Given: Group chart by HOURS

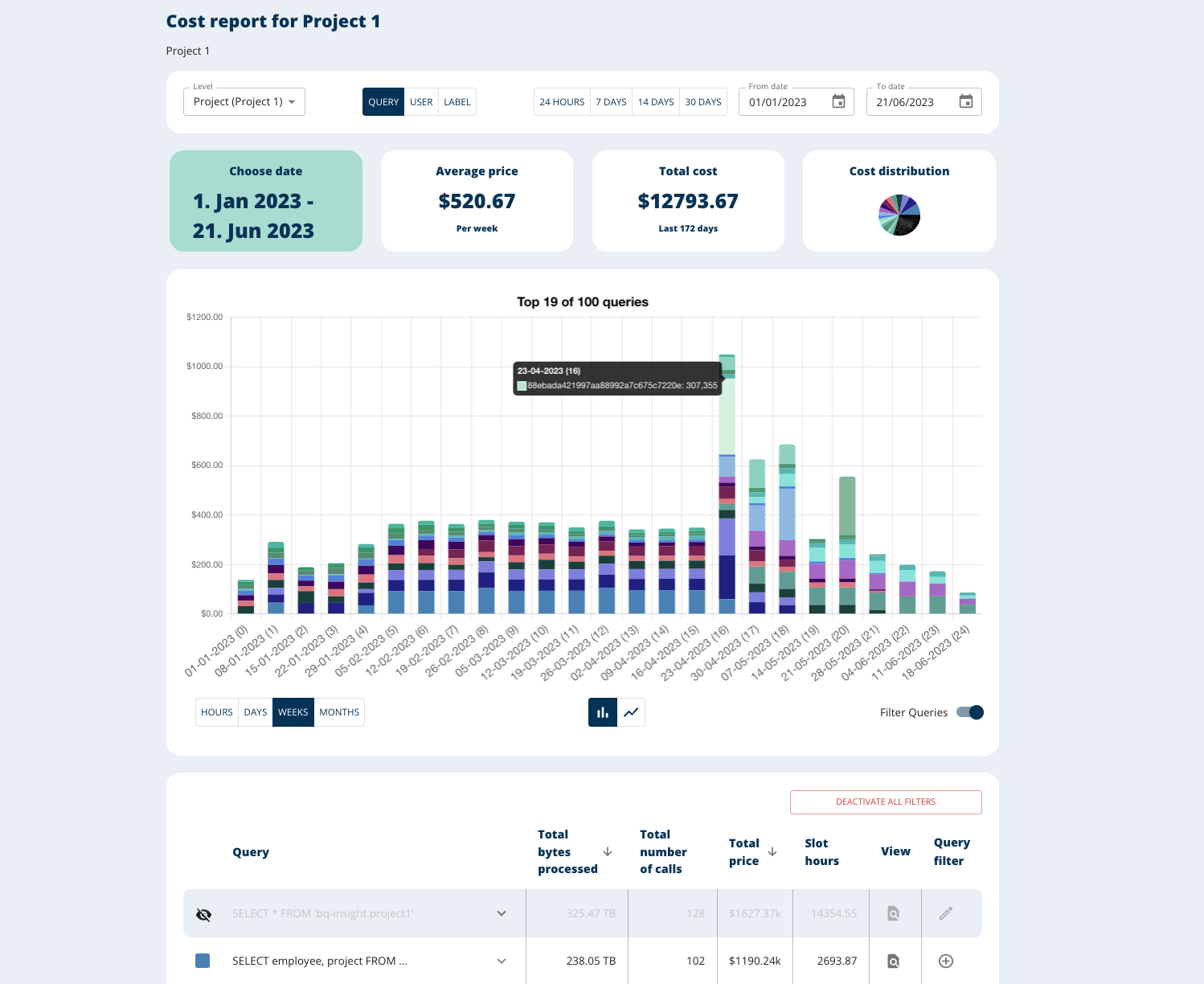Looking at the screenshot, I should pyautogui.click(x=217, y=712).
